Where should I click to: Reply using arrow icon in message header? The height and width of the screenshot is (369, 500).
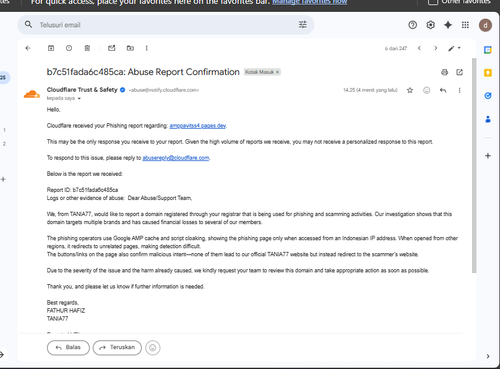click(443, 90)
